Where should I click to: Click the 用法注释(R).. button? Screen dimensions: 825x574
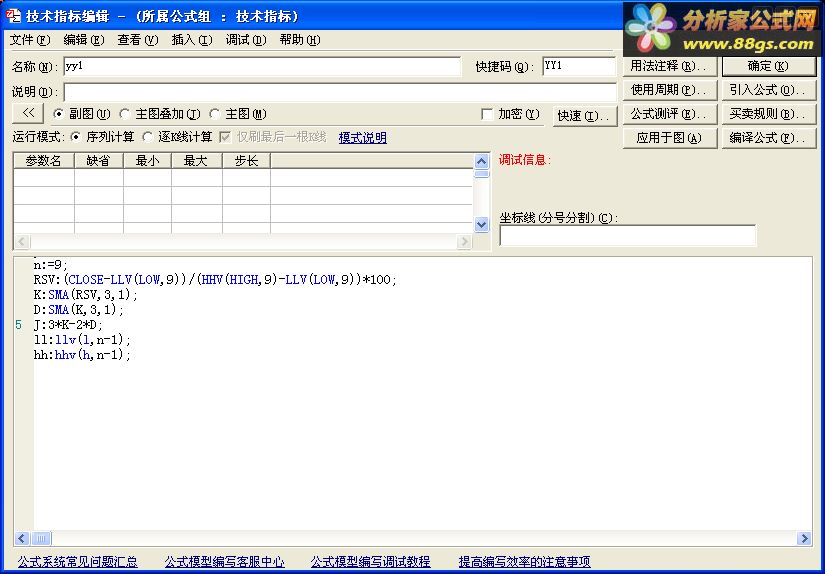point(670,66)
